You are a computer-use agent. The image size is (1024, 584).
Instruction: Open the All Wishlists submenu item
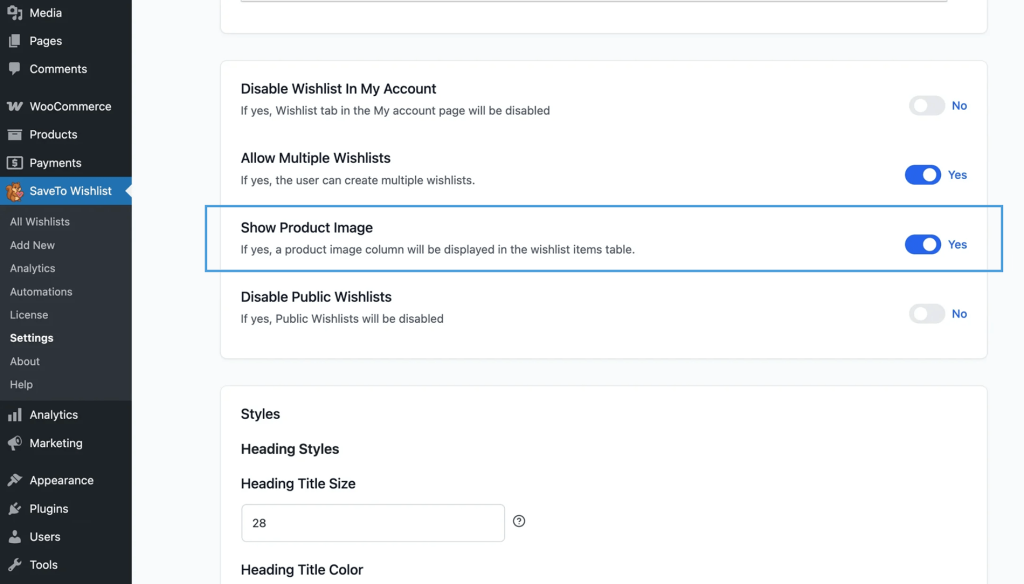[40, 221]
